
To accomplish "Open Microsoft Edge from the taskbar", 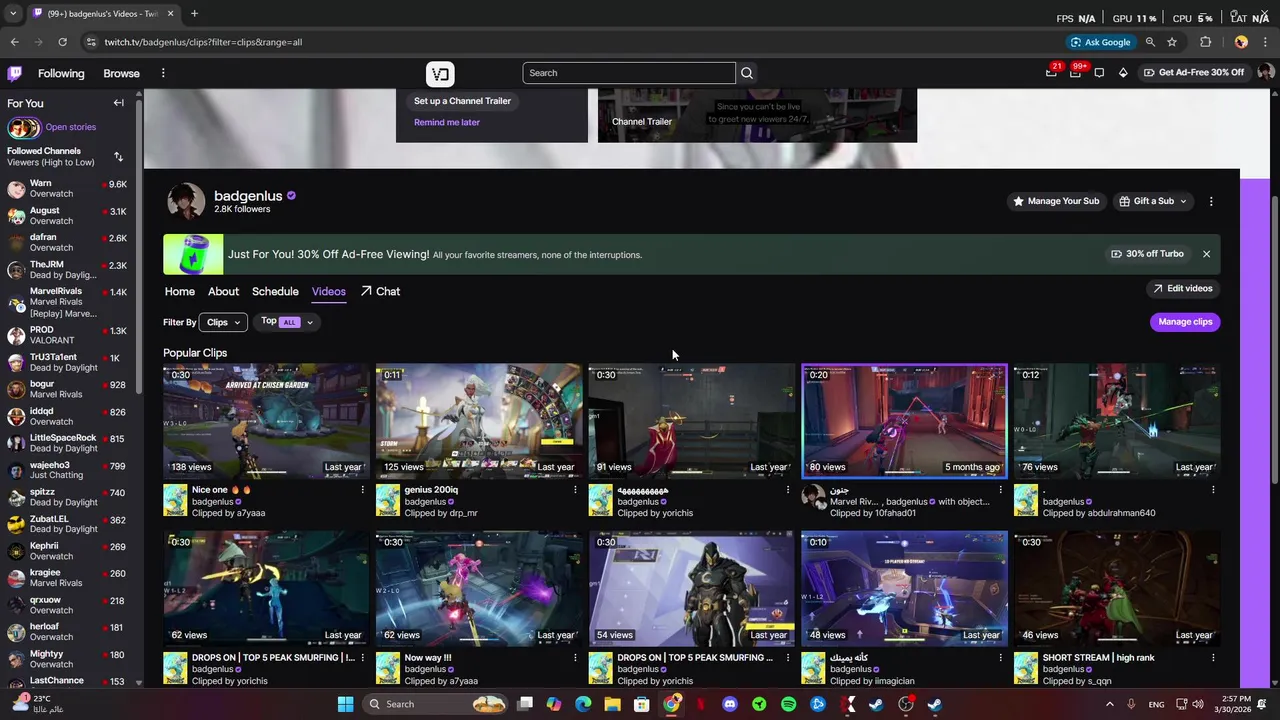I will tap(583, 704).
